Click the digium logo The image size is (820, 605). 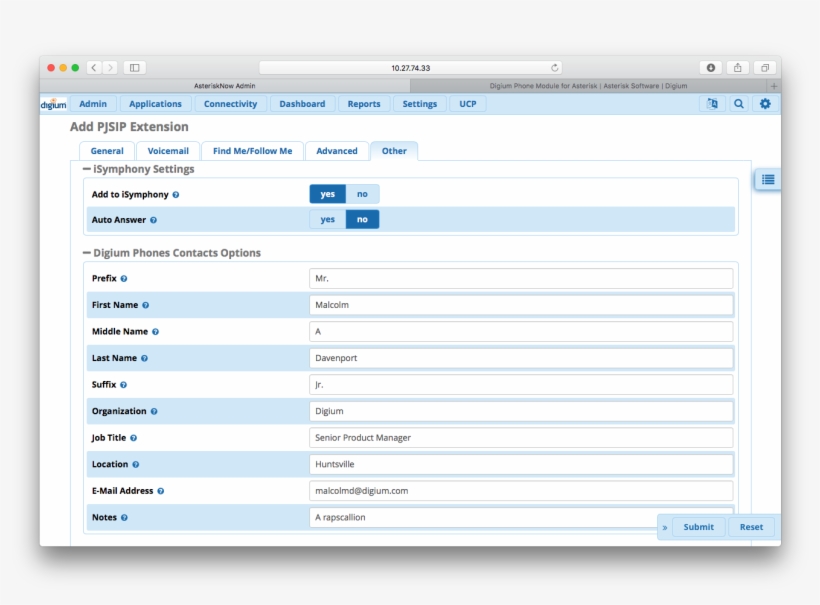click(x=54, y=104)
